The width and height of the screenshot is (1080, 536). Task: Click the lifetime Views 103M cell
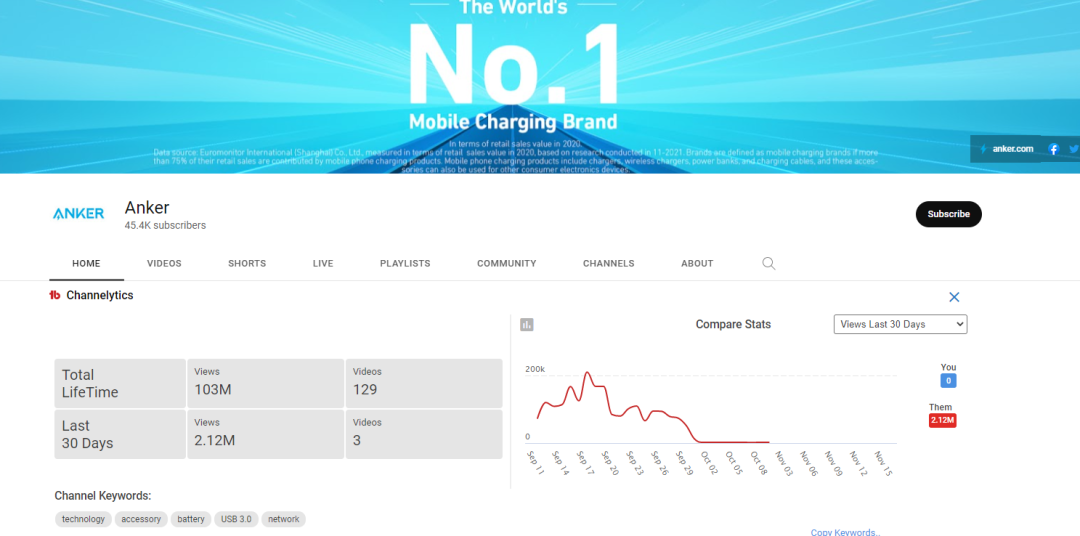click(265, 383)
